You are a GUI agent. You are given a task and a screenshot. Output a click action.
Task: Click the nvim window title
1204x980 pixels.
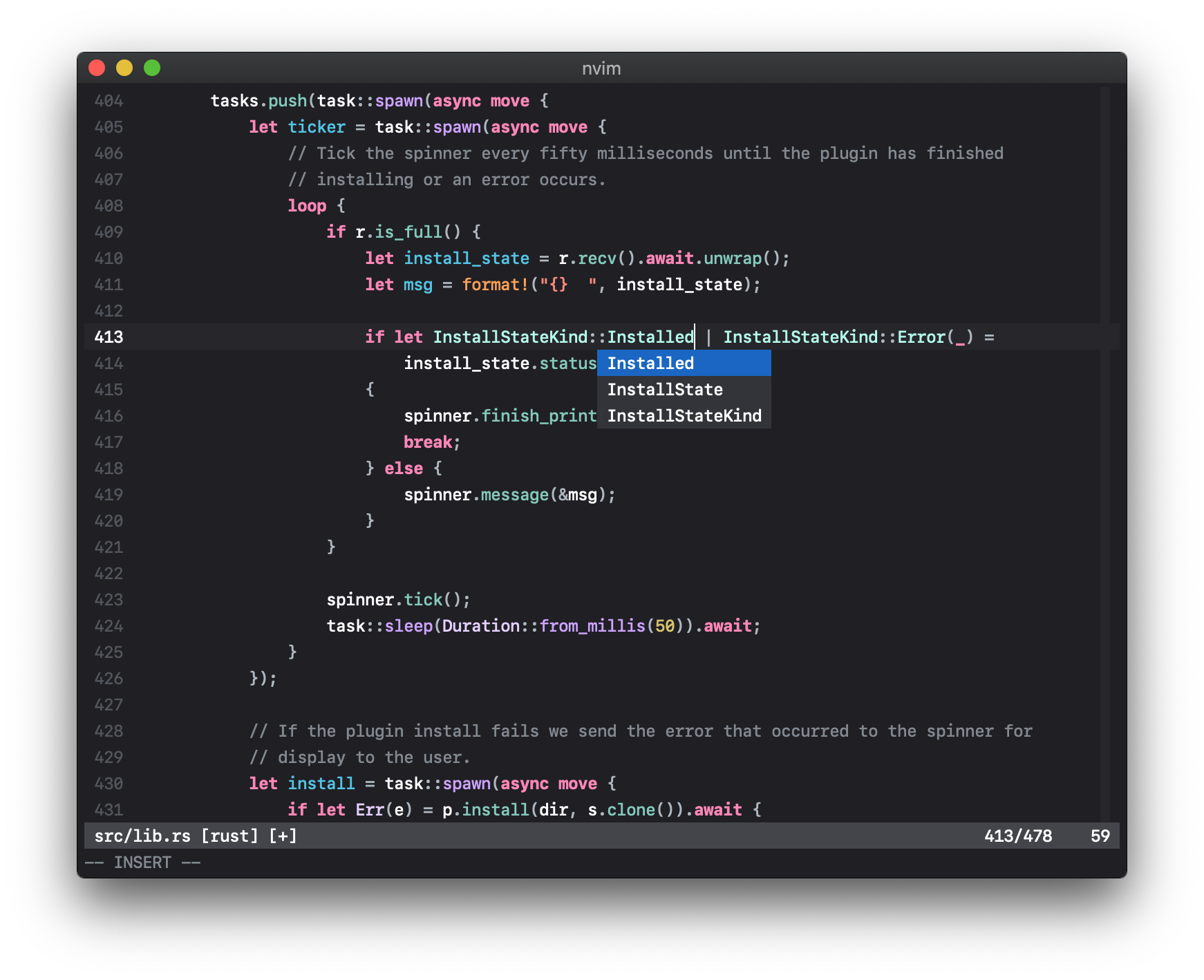pyautogui.click(x=601, y=68)
